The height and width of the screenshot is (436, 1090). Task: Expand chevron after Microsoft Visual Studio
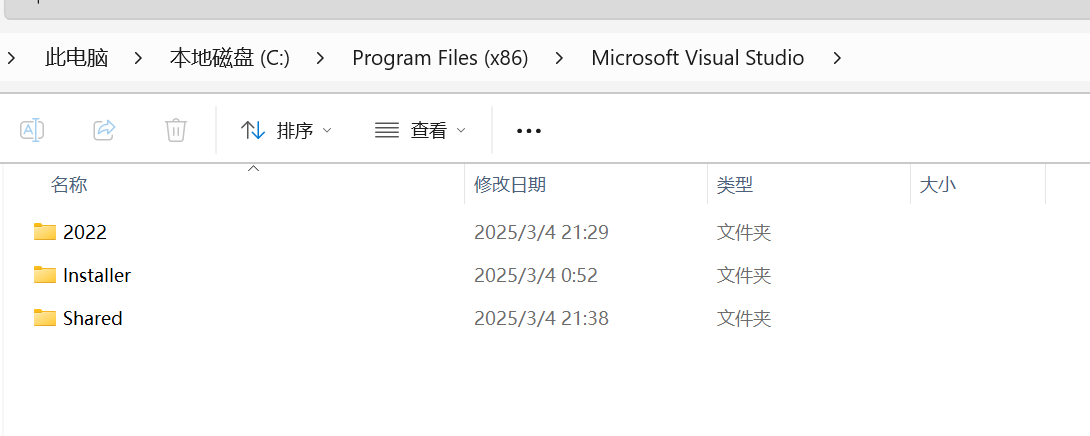[837, 58]
